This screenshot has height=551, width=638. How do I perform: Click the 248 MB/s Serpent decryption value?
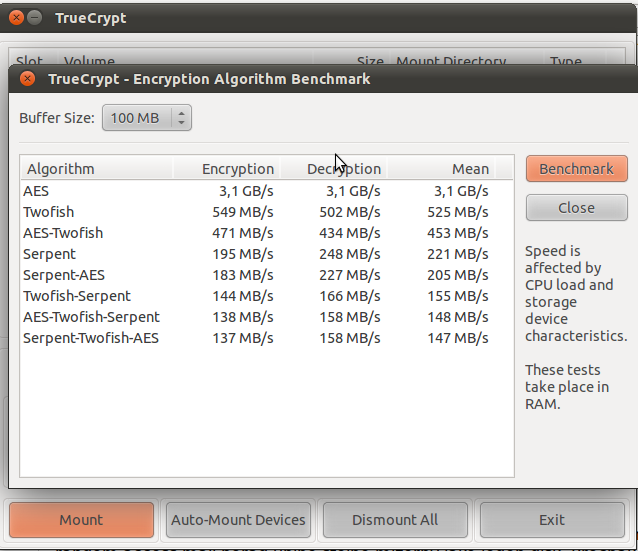click(x=350, y=254)
